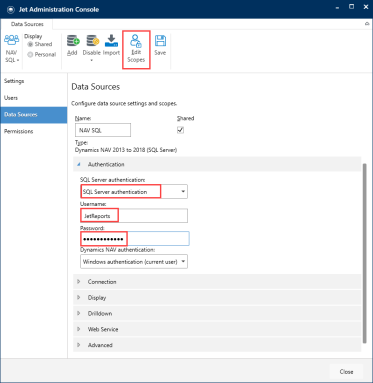Collapse the Authentication section
This screenshot has width=373, height=383.
pyautogui.click(x=79, y=164)
